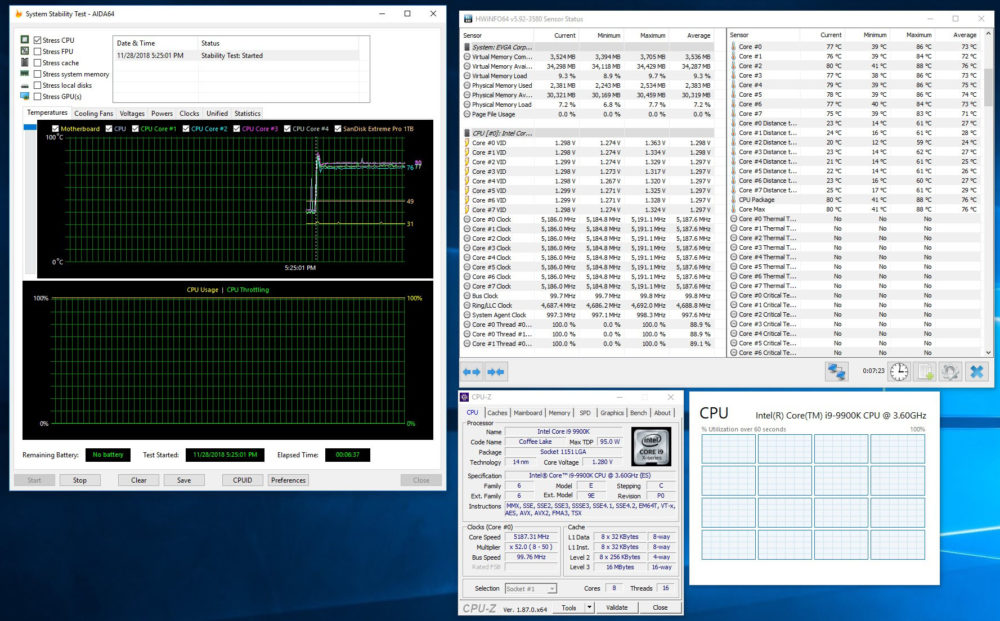Open the Bench tab in CPU-Z
The height and width of the screenshot is (621, 1000).
point(638,413)
